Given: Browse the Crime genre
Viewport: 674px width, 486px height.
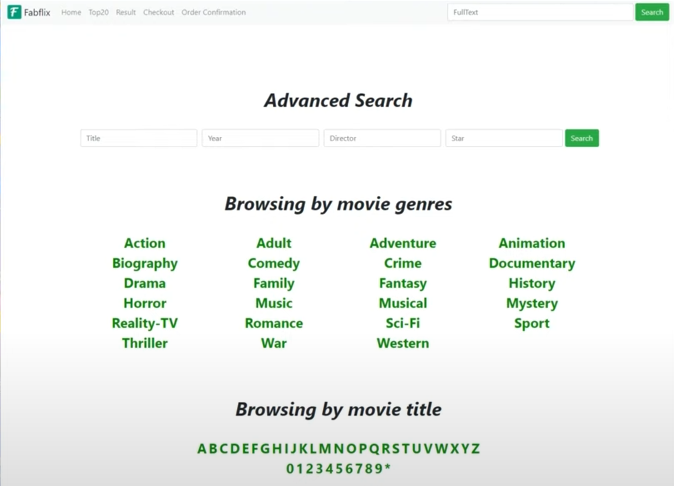Looking at the screenshot, I should (x=403, y=263).
